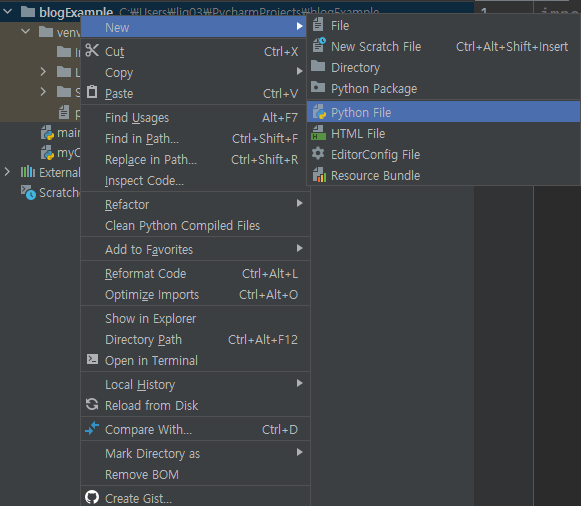Collapse the venv folder chevron
The height and width of the screenshot is (506, 581).
(x=26, y=31)
